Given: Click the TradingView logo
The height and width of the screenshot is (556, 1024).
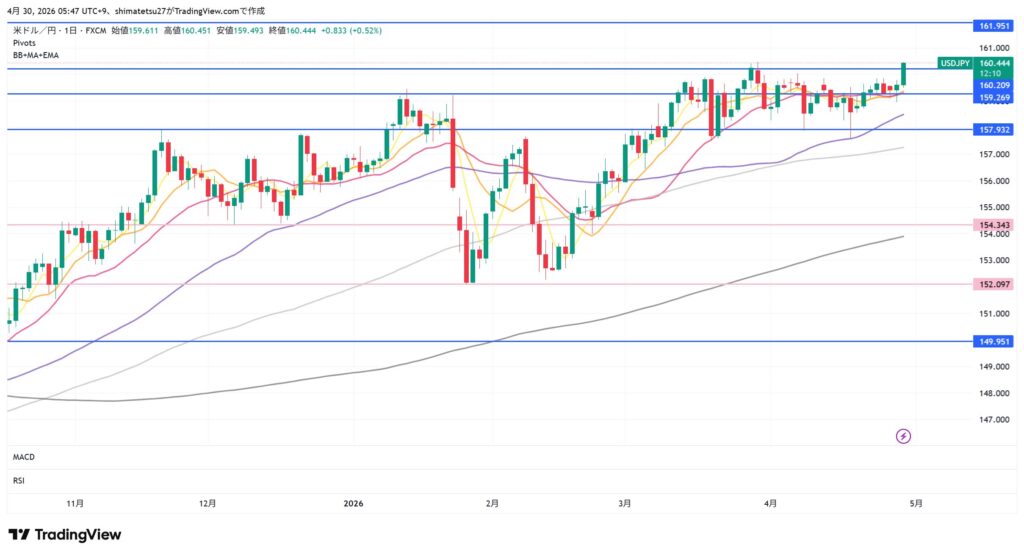Looking at the screenshot, I should pyautogui.click(x=65, y=535).
